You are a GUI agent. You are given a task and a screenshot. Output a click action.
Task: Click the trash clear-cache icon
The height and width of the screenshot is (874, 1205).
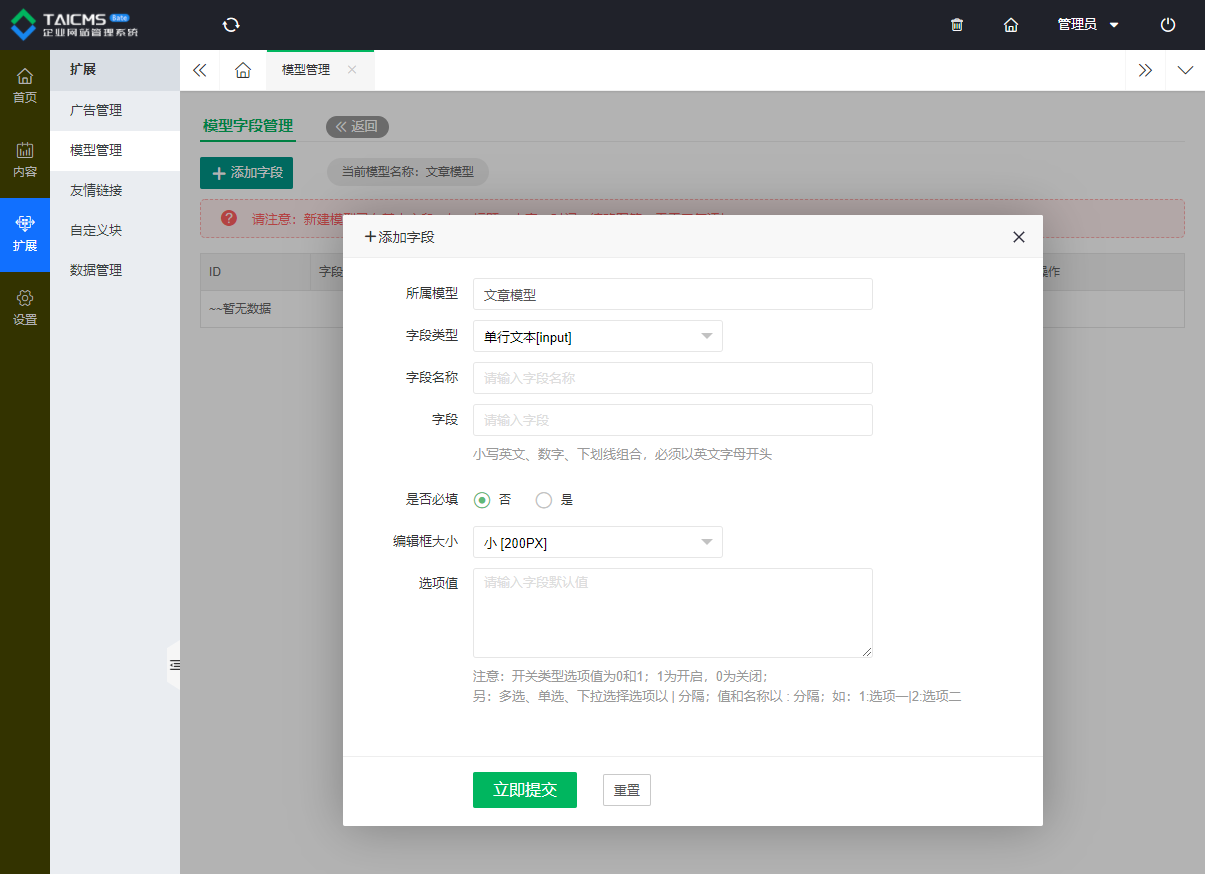pyautogui.click(x=957, y=25)
